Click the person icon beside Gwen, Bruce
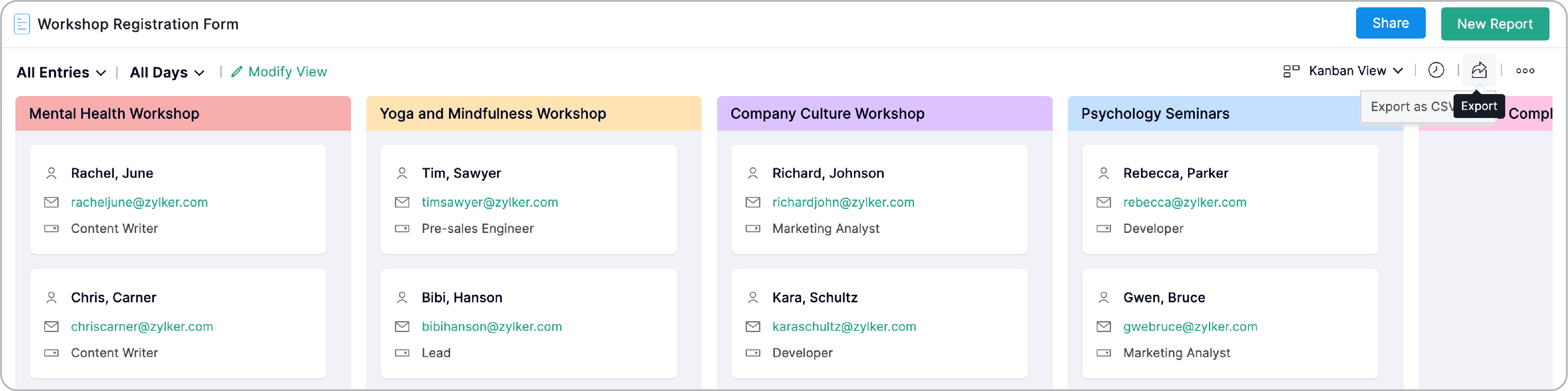This screenshot has width=1568, height=391. [1104, 297]
